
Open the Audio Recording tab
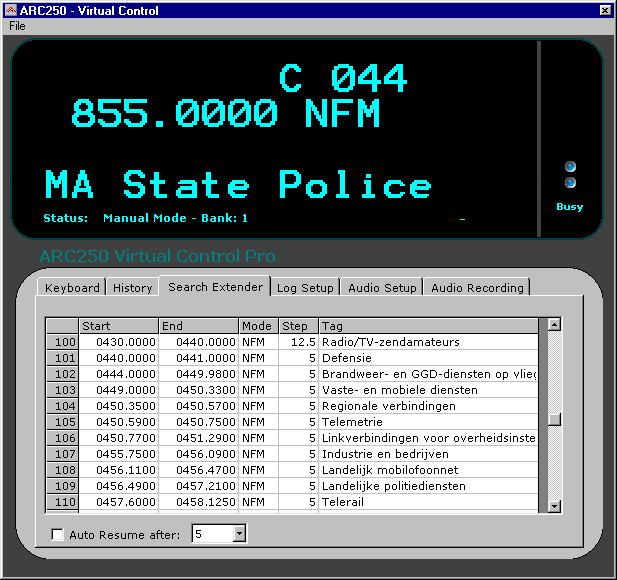coord(477,287)
